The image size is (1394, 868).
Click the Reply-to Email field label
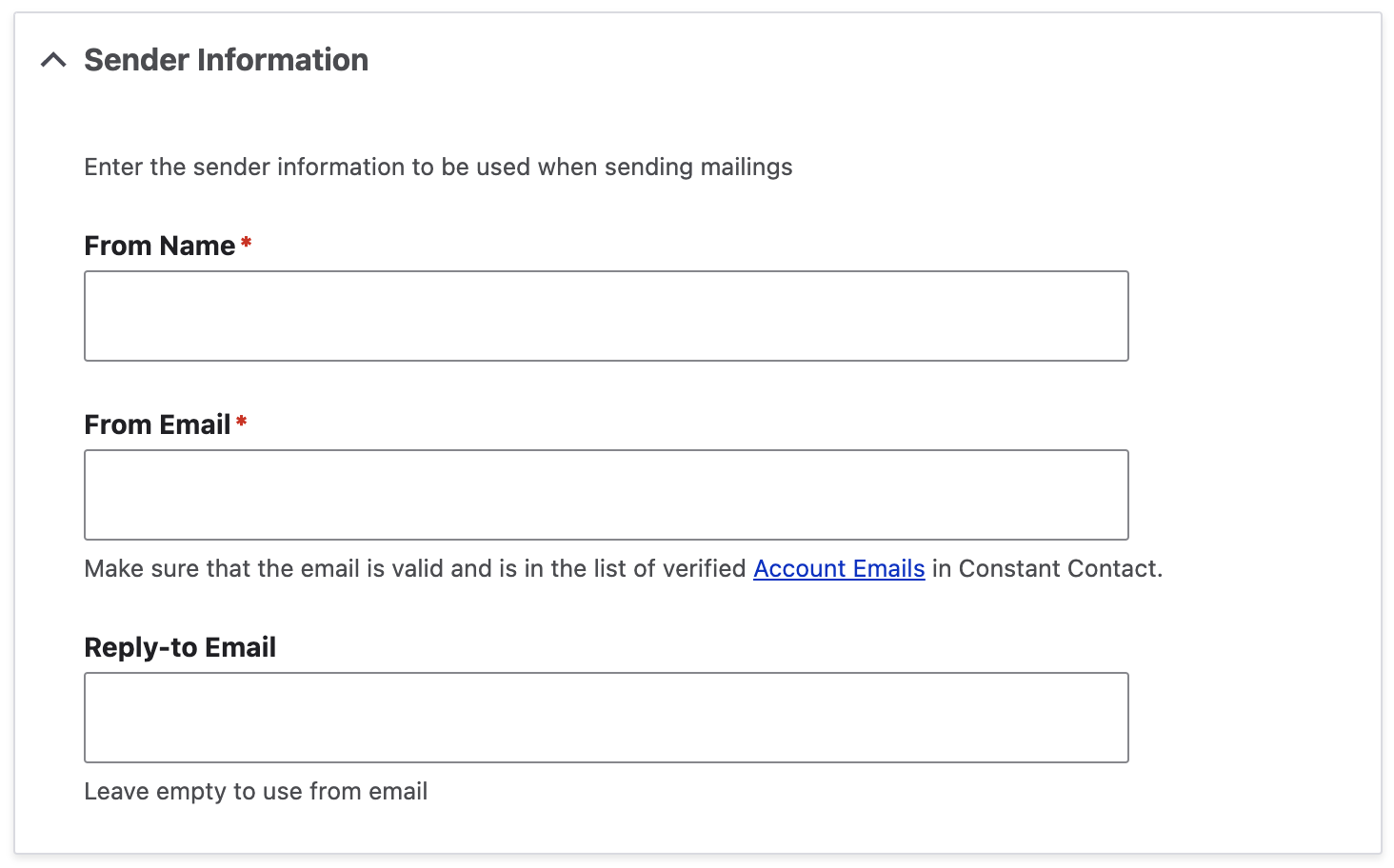click(x=180, y=647)
